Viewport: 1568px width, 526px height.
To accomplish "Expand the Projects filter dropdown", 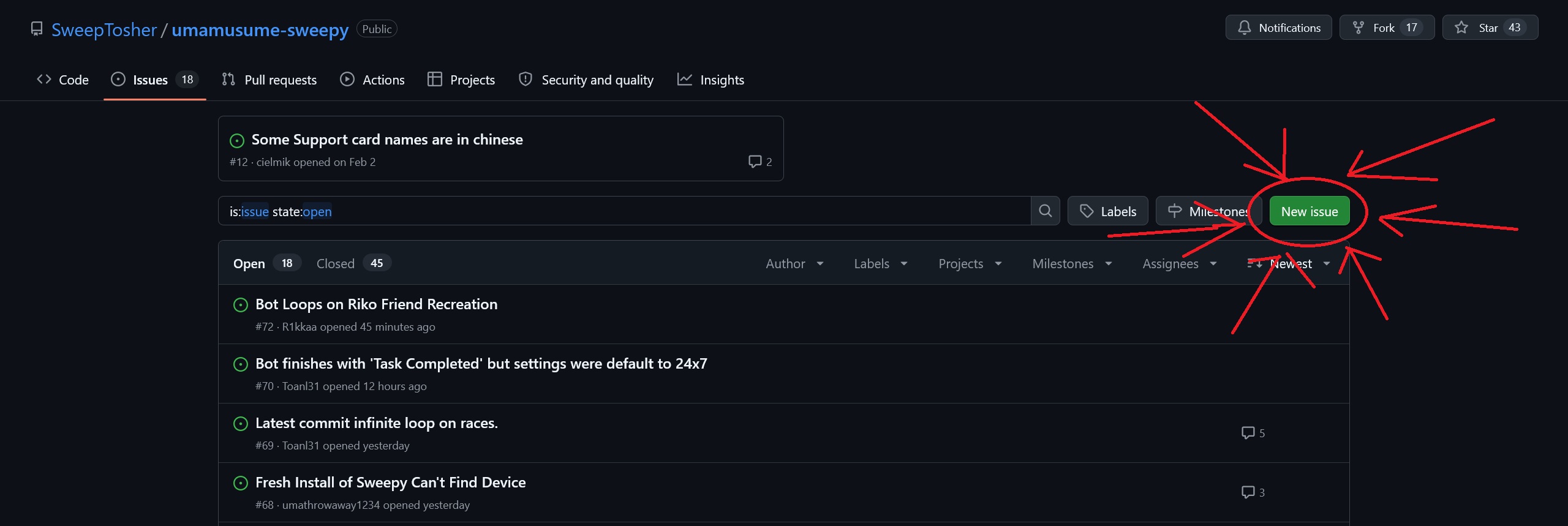I will [x=970, y=264].
